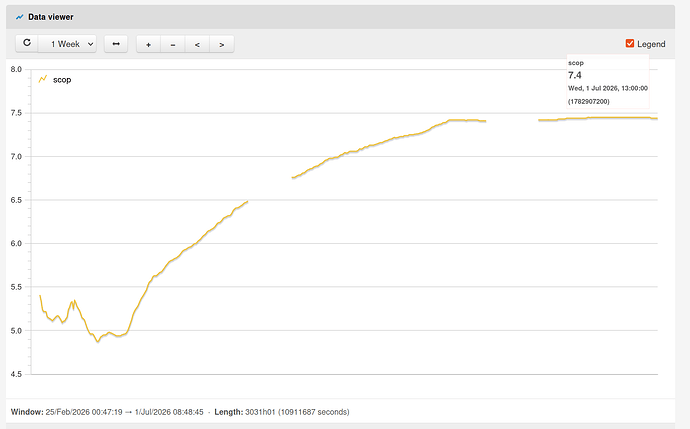Click the dropdown chevron beside 1 Week

90,44
